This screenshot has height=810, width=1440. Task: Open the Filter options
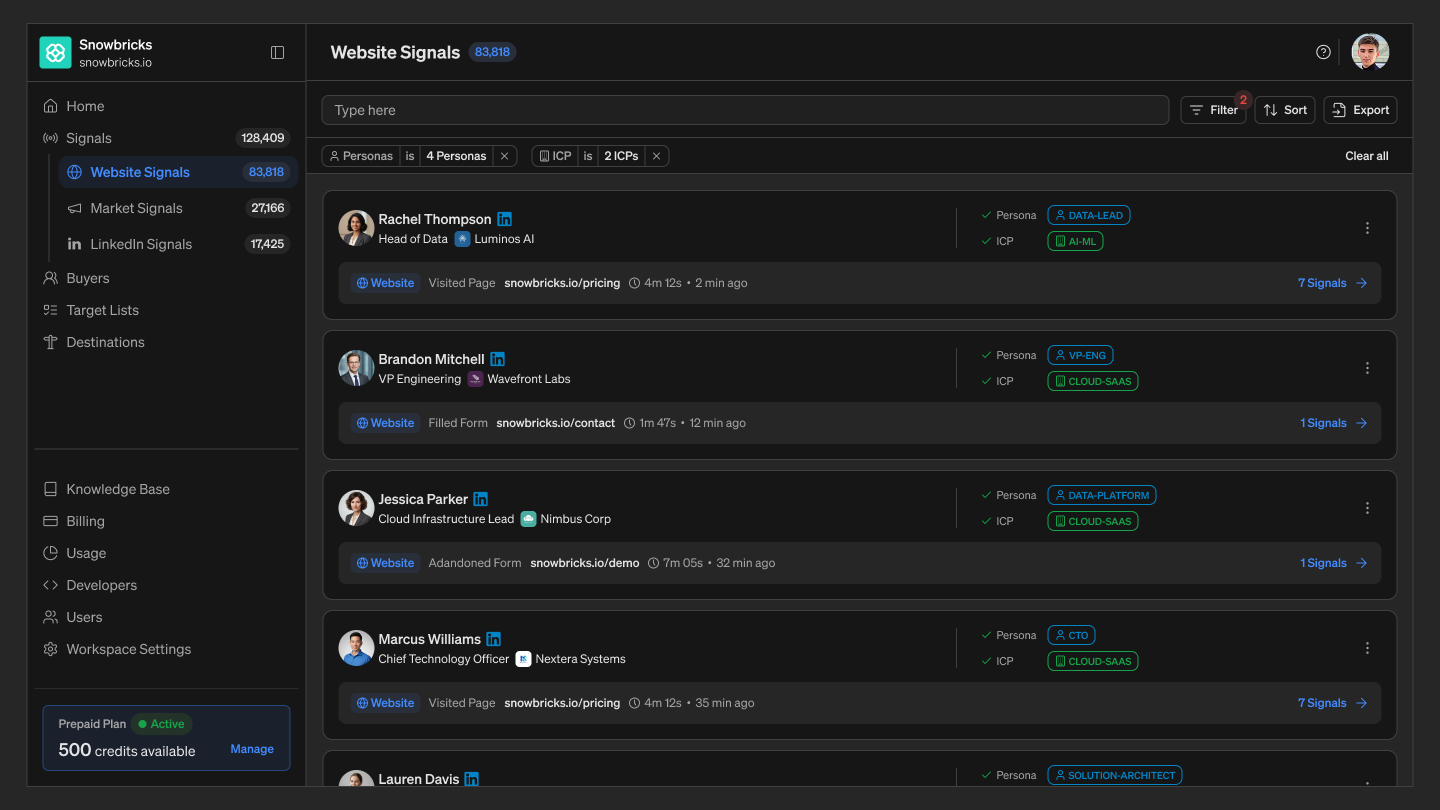1214,110
